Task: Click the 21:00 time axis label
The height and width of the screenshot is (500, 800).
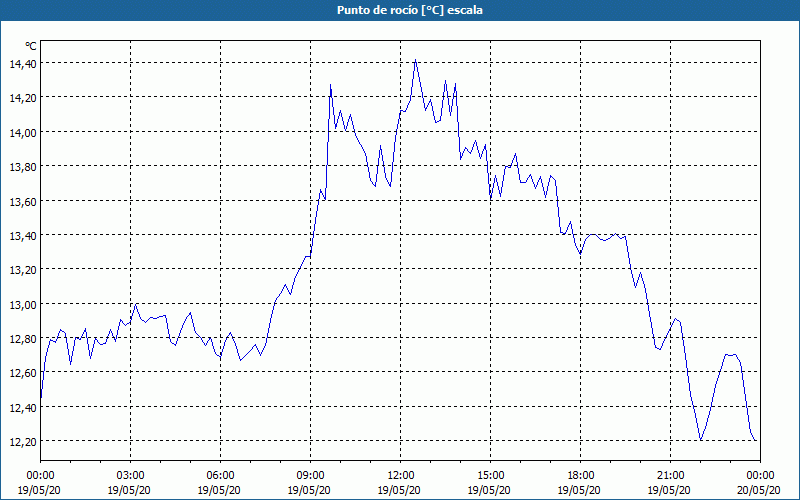Action: pyautogui.click(x=670, y=476)
